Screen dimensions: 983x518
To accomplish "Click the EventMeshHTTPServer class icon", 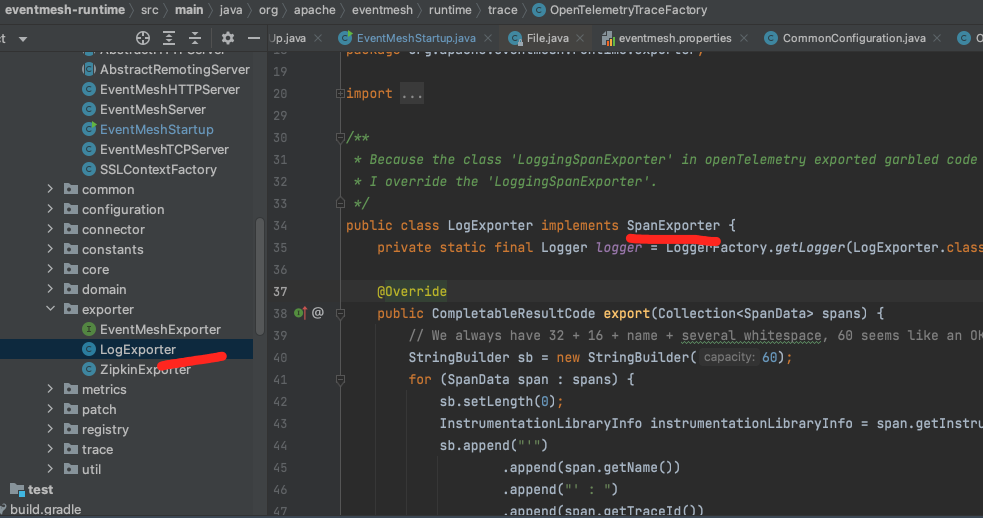I will [x=89, y=90].
